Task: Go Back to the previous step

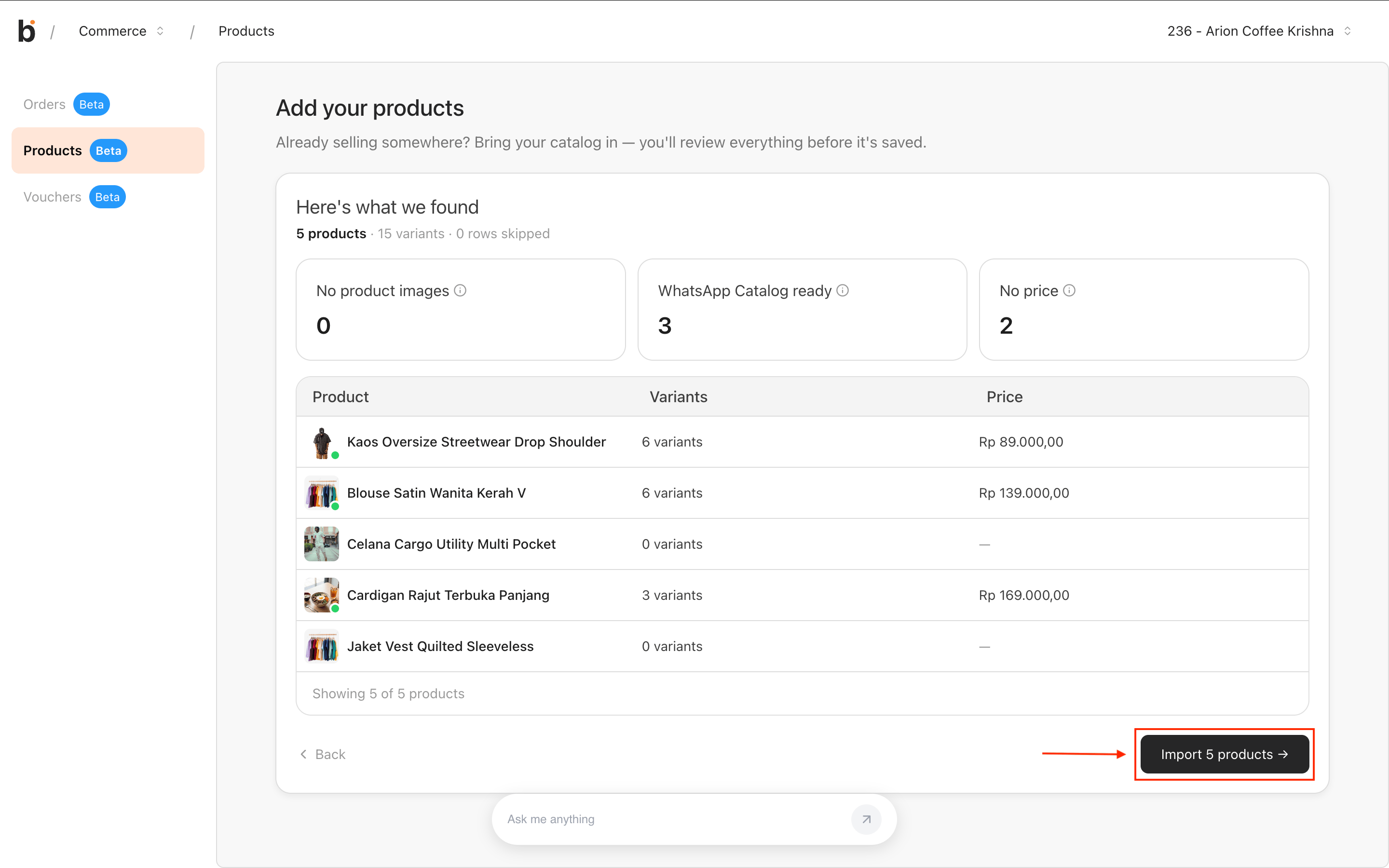Action: tap(323, 754)
